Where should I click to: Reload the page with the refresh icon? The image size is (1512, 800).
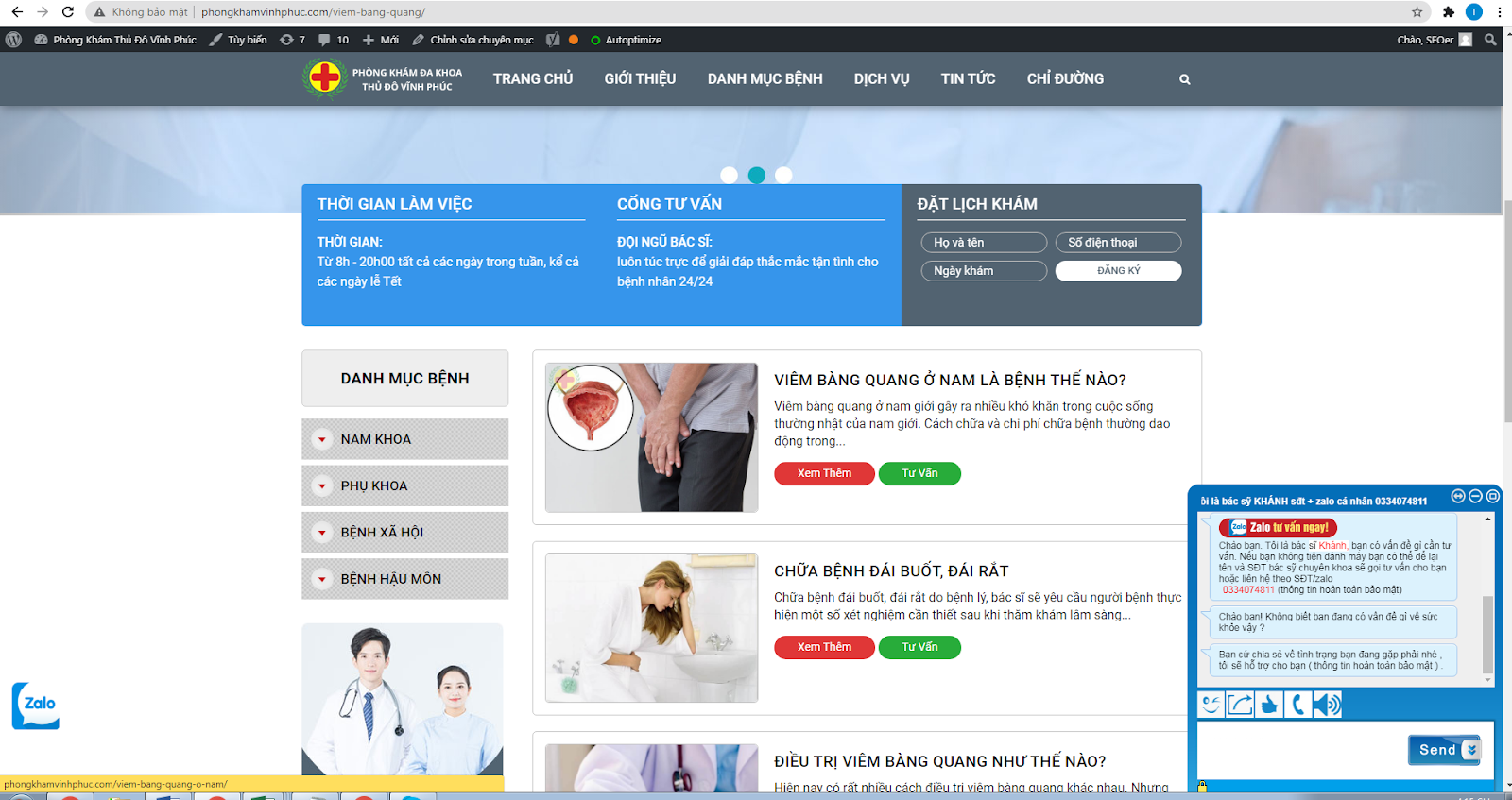click(x=68, y=12)
